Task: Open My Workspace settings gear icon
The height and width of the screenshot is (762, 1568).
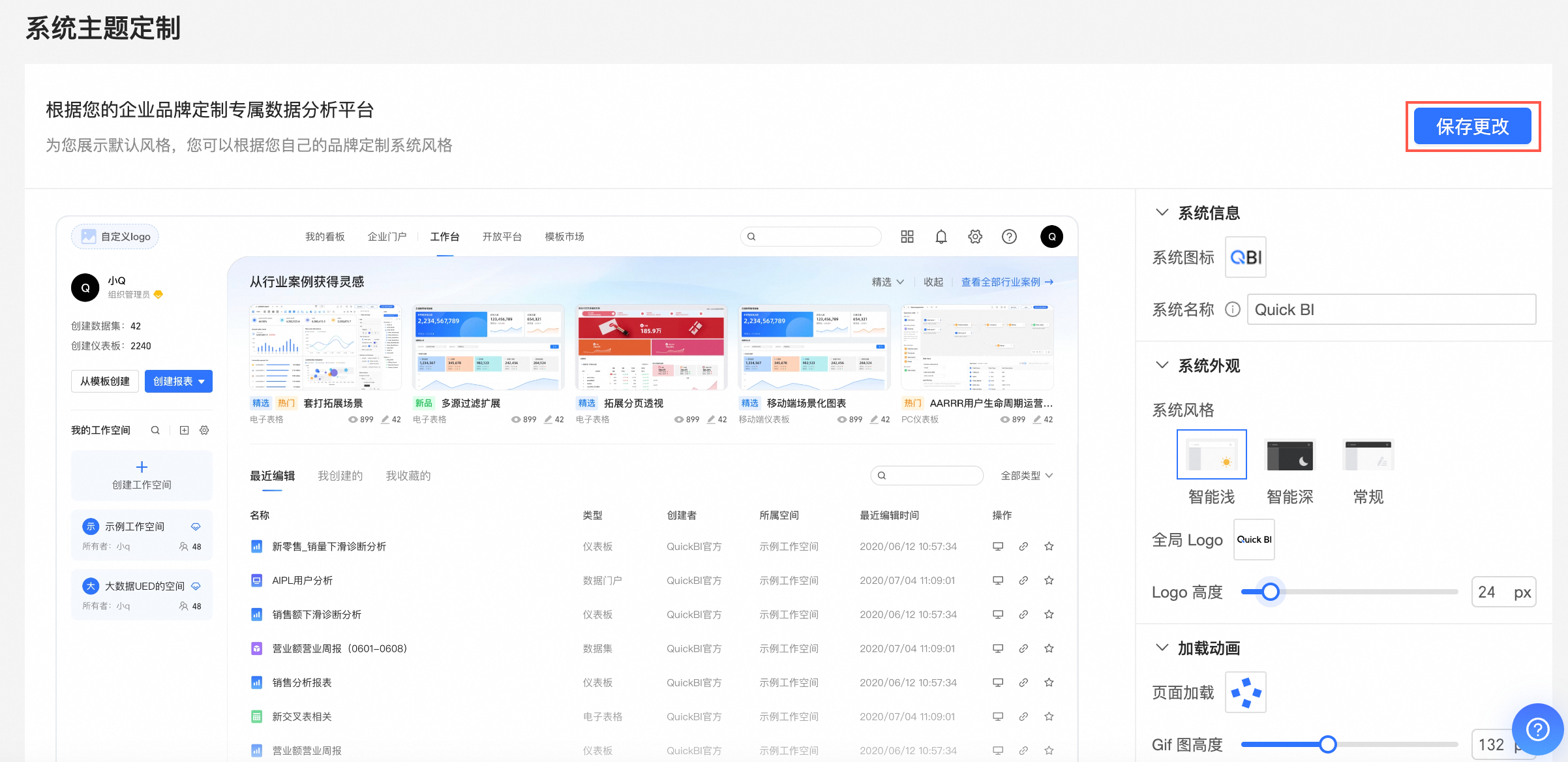Action: (204, 430)
